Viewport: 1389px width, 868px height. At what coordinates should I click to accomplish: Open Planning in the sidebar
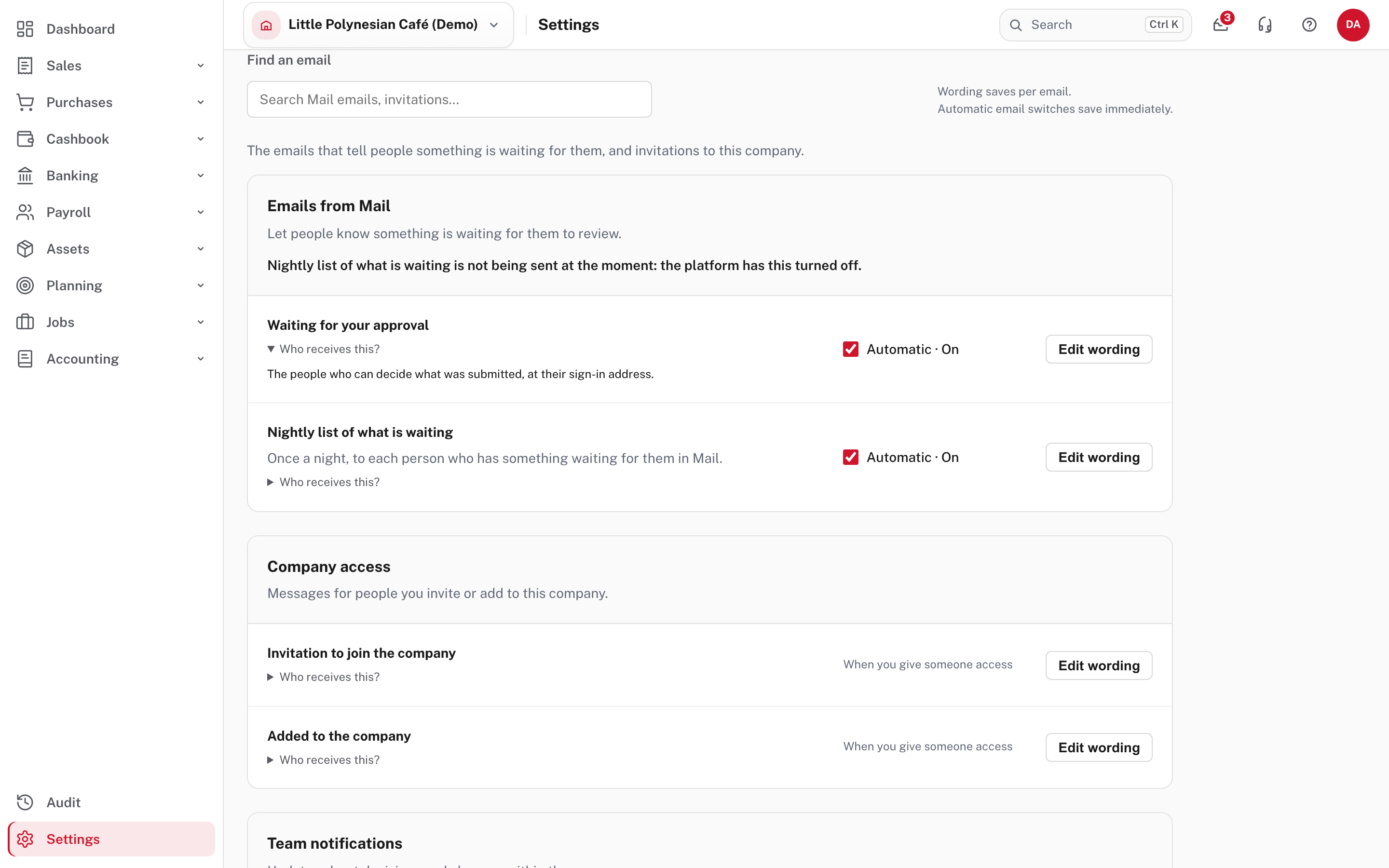[x=111, y=285]
